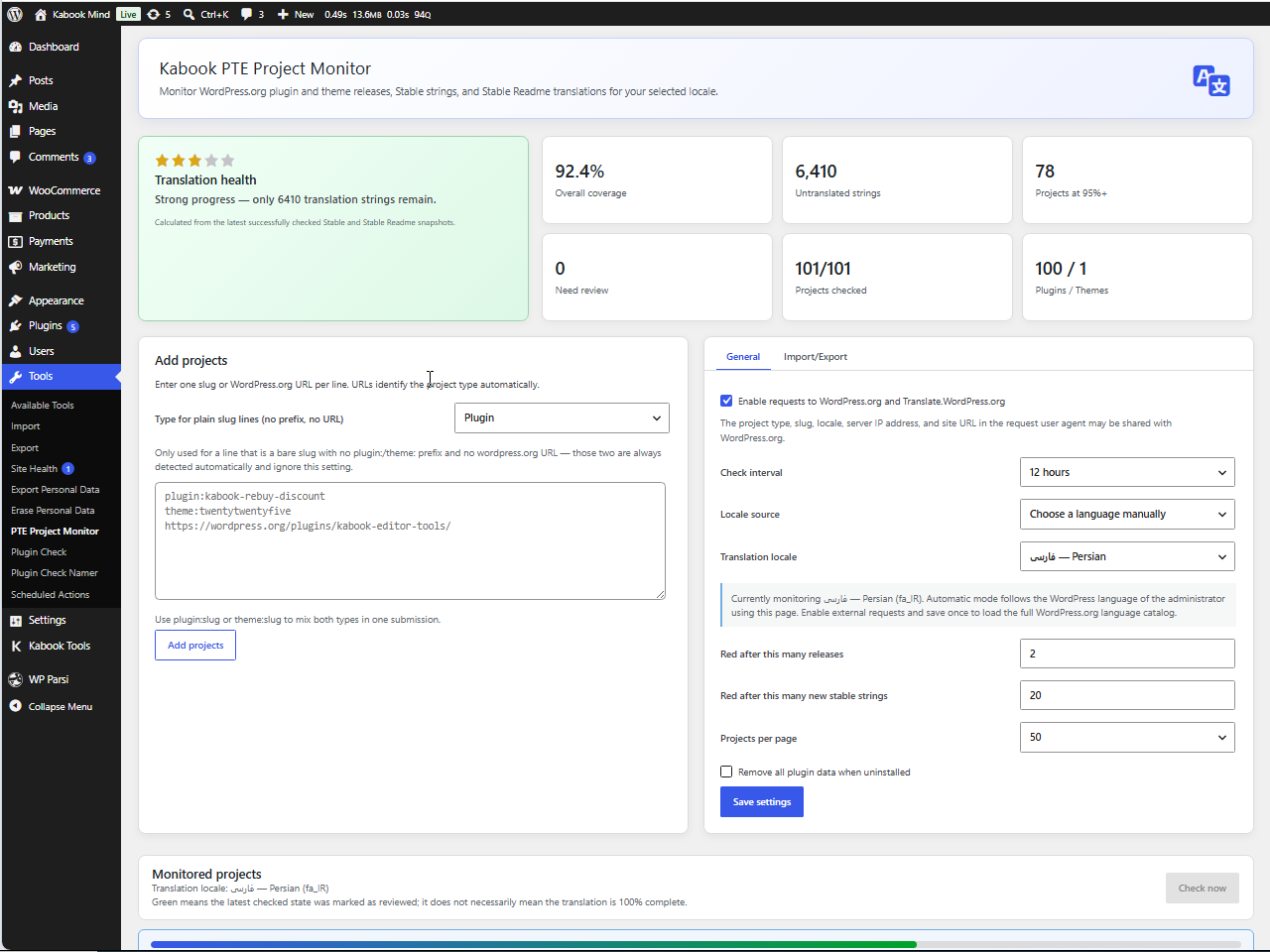Click the Payments icon in sidebar
Image resolution: width=1270 pixels, height=952 pixels.
click(x=15, y=241)
